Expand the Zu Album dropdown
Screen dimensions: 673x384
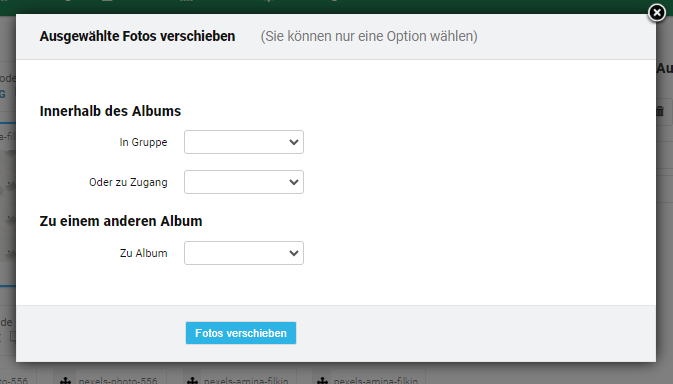coord(244,253)
